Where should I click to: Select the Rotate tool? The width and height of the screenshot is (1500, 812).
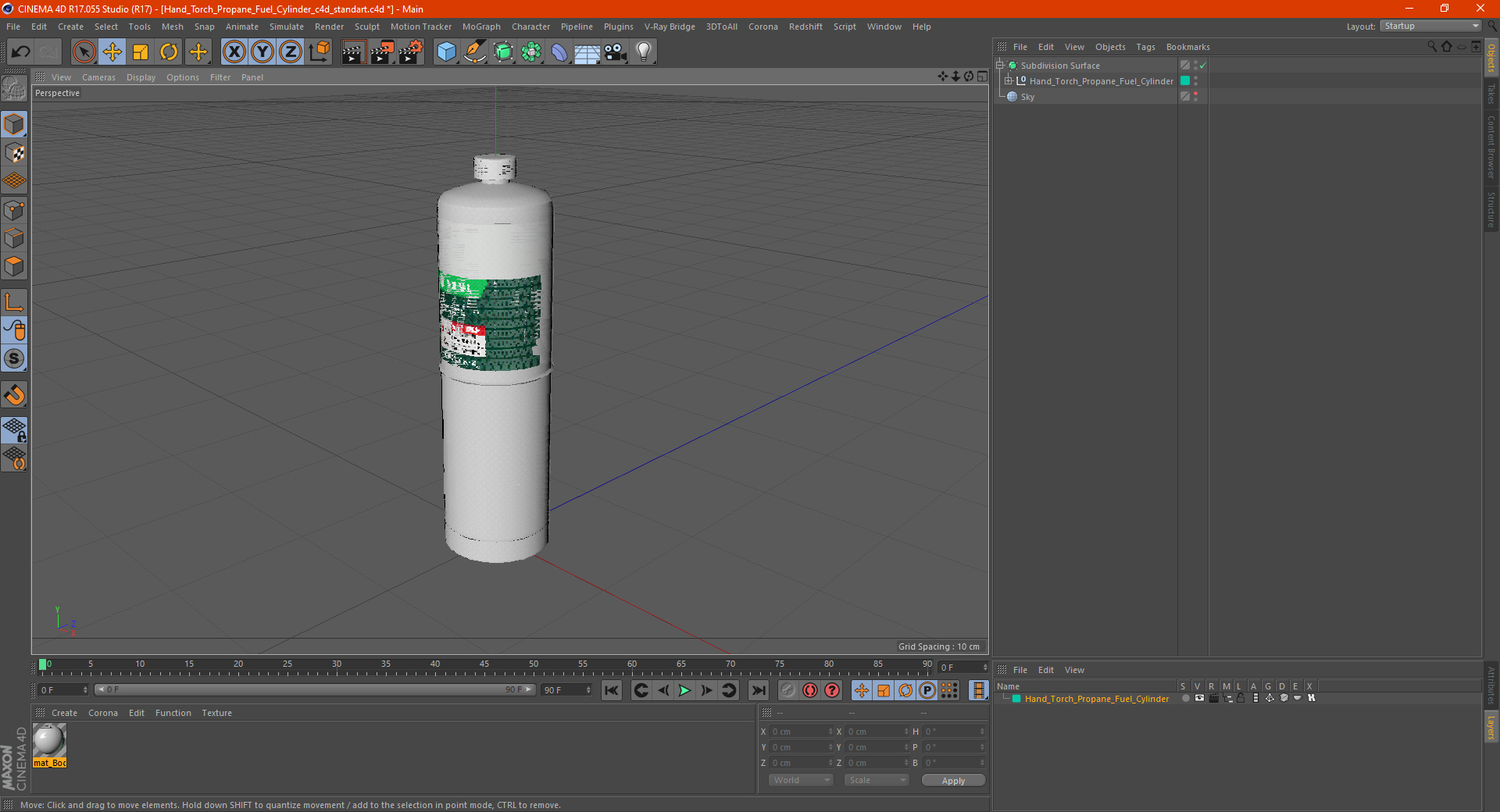pyautogui.click(x=169, y=52)
